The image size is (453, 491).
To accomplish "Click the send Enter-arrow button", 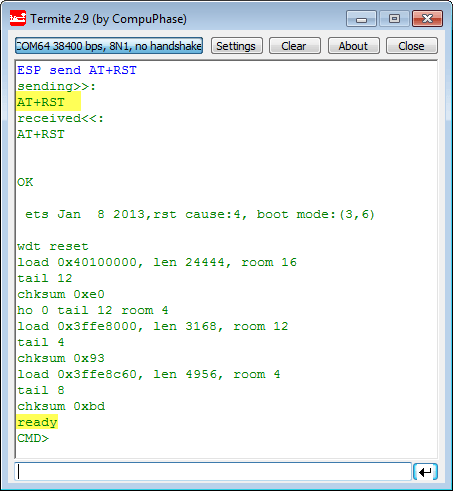I will pyautogui.click(x=425, y=472).
